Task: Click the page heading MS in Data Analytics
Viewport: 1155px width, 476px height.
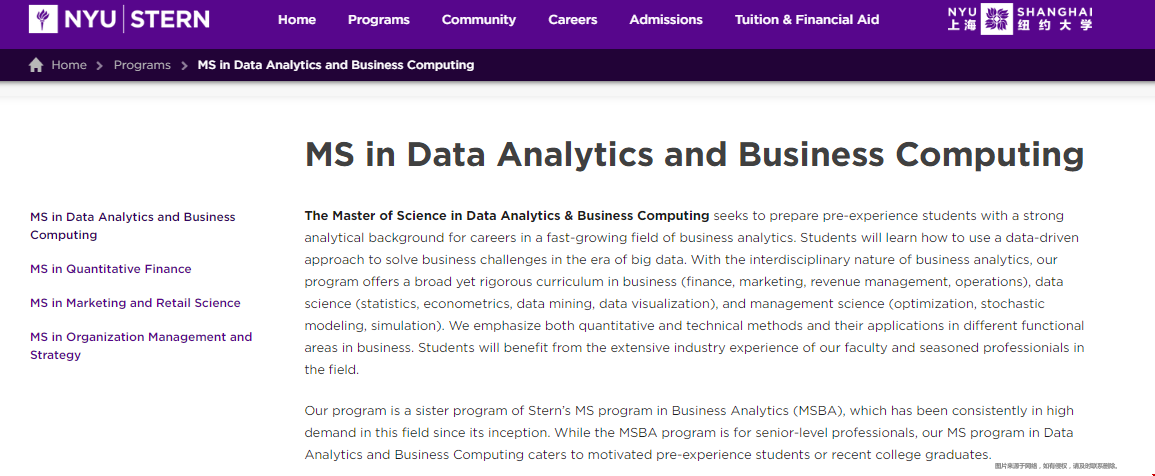Action: [x=694, y=155]
